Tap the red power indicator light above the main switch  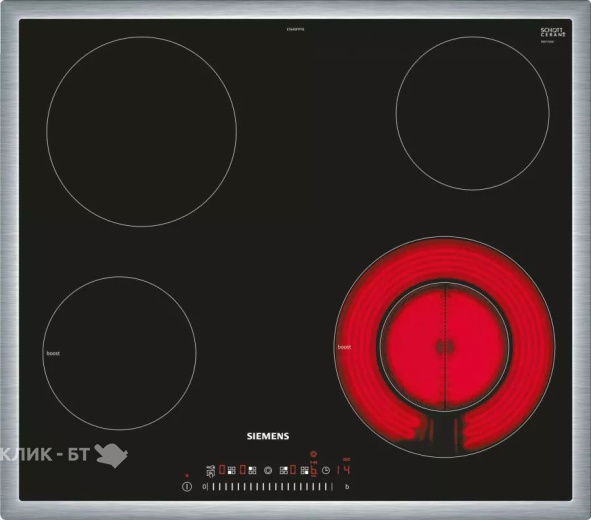[x=187, y=476]
